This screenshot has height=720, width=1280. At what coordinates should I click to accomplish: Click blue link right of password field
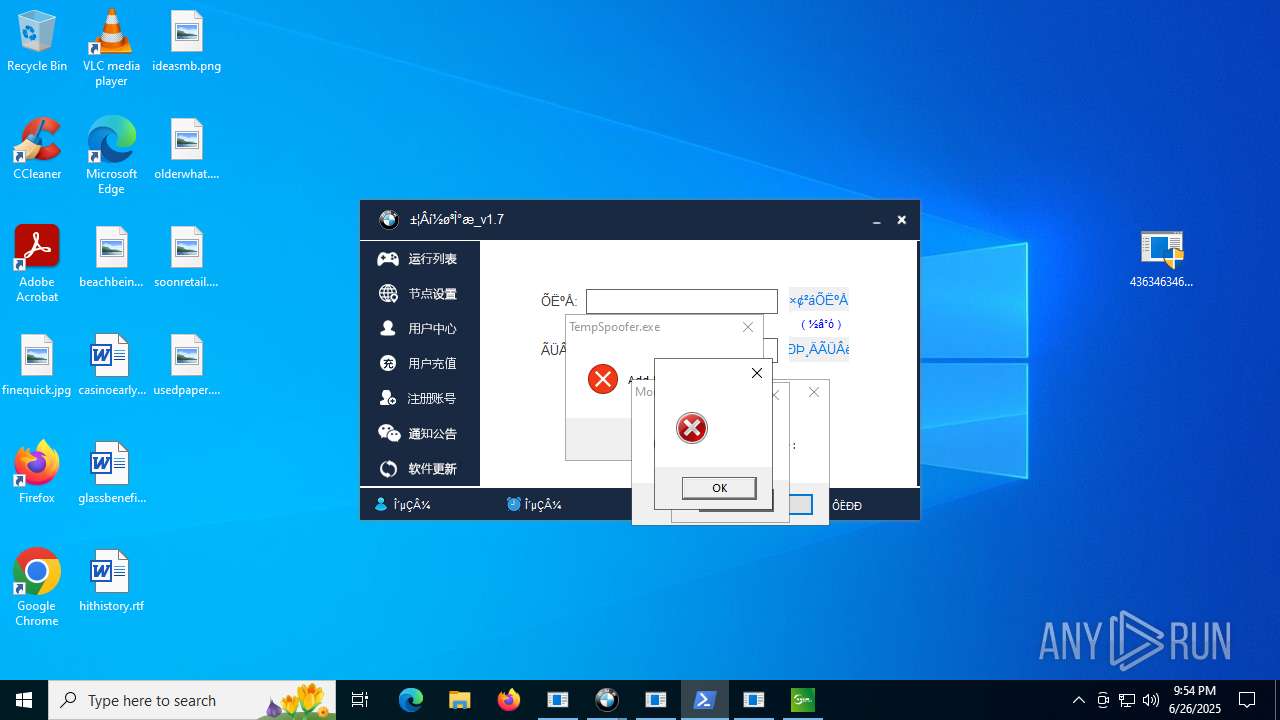point(818,349)
